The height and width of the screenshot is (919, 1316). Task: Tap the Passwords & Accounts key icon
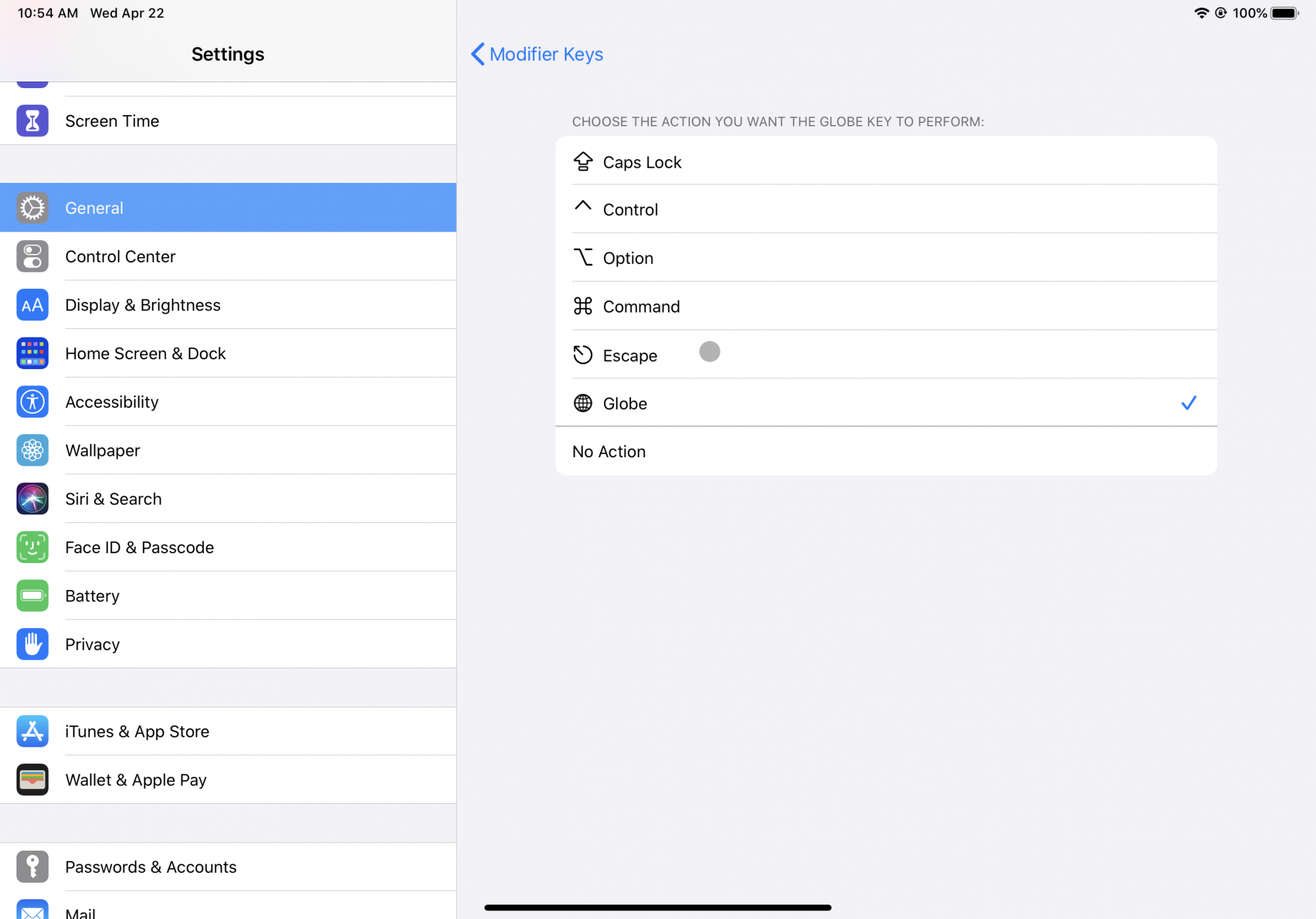[x=32, y=867]
